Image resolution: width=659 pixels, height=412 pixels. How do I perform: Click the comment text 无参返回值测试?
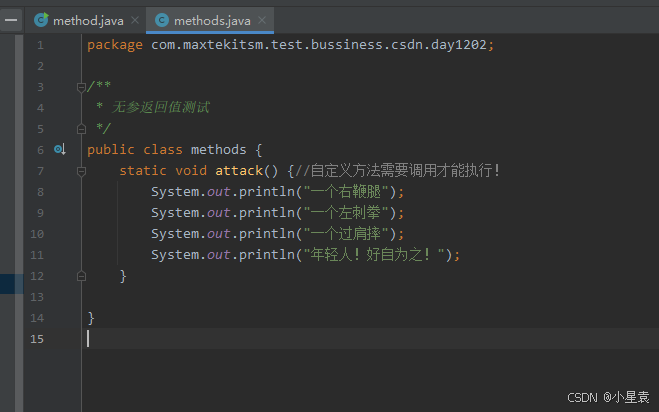click(161, 108)
